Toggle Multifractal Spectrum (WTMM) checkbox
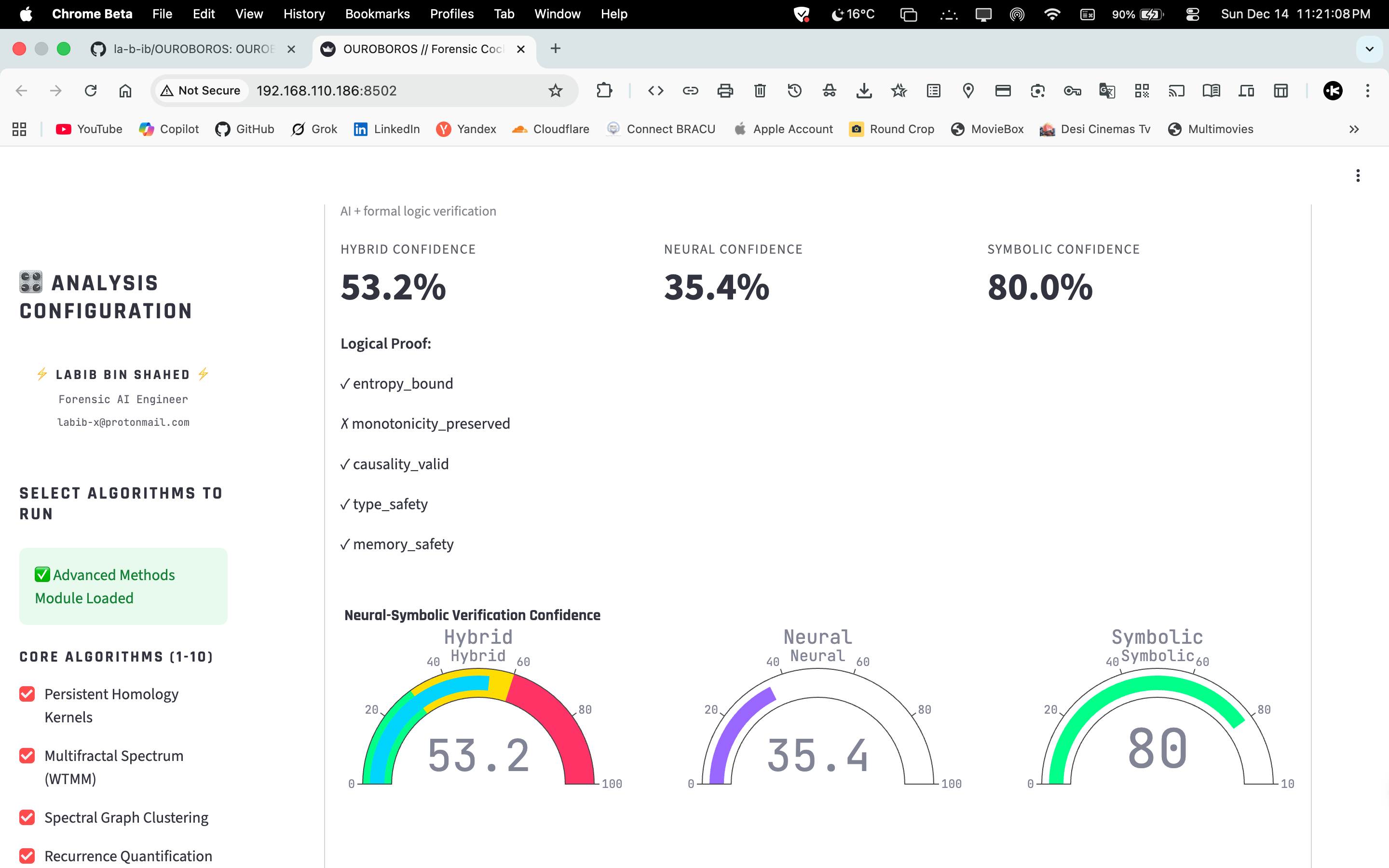The height and width of the screenshot is (868, 1389). click(x=27, y=756)
